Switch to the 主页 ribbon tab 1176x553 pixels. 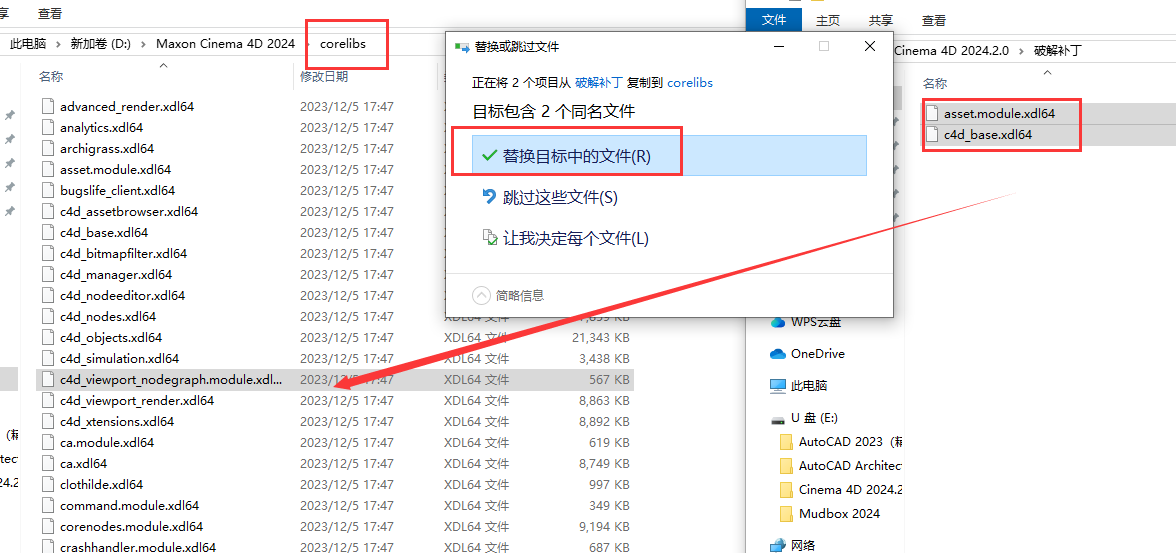[827, 20]
